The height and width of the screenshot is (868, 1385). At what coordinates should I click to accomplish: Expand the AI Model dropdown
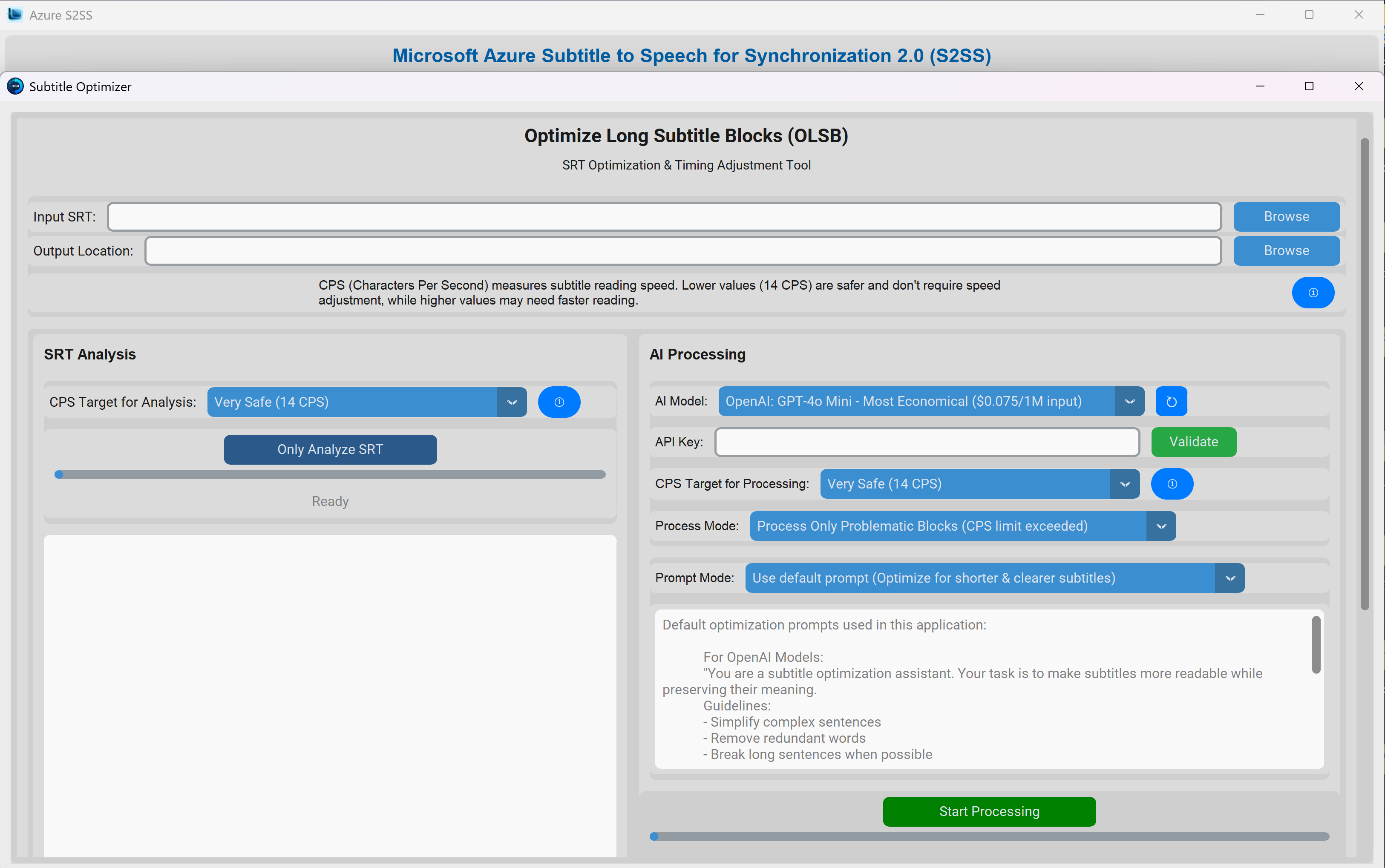[1129, 401]
